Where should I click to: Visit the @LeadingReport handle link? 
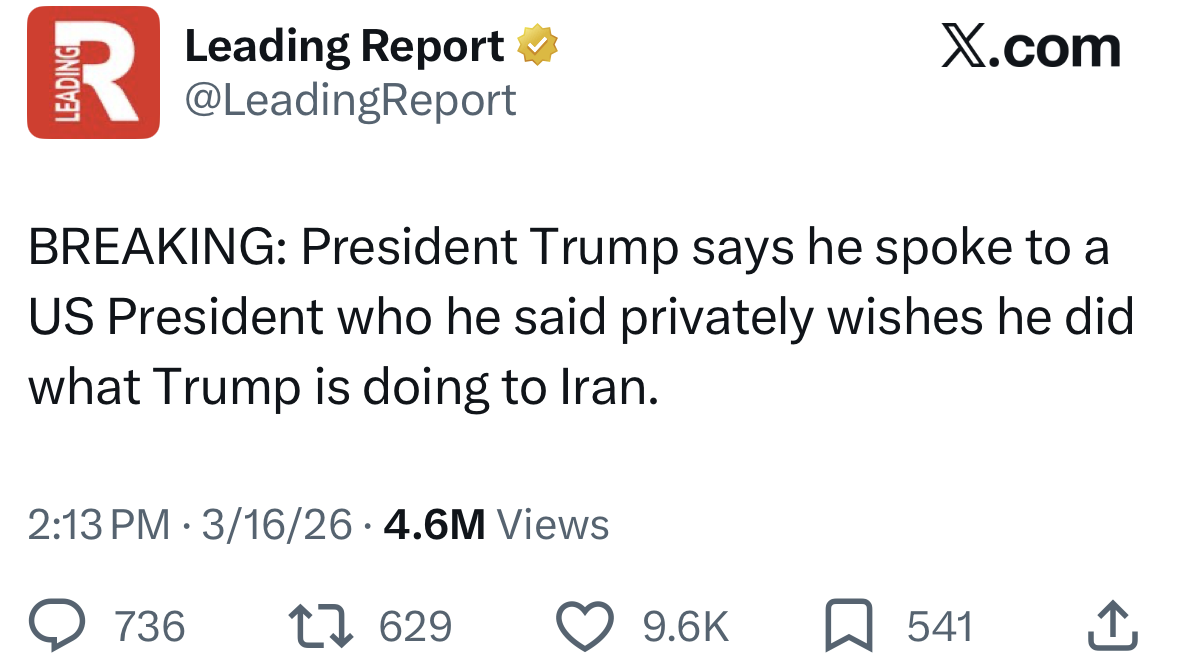point(350,99)
